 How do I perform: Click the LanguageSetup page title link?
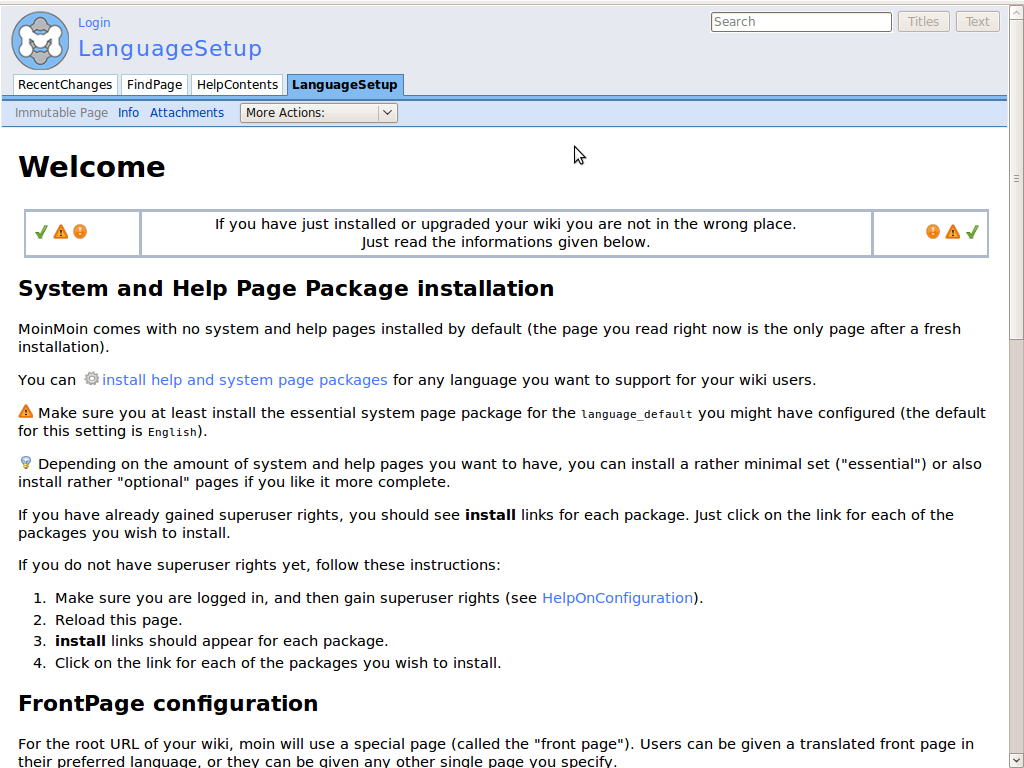(170, 48)
